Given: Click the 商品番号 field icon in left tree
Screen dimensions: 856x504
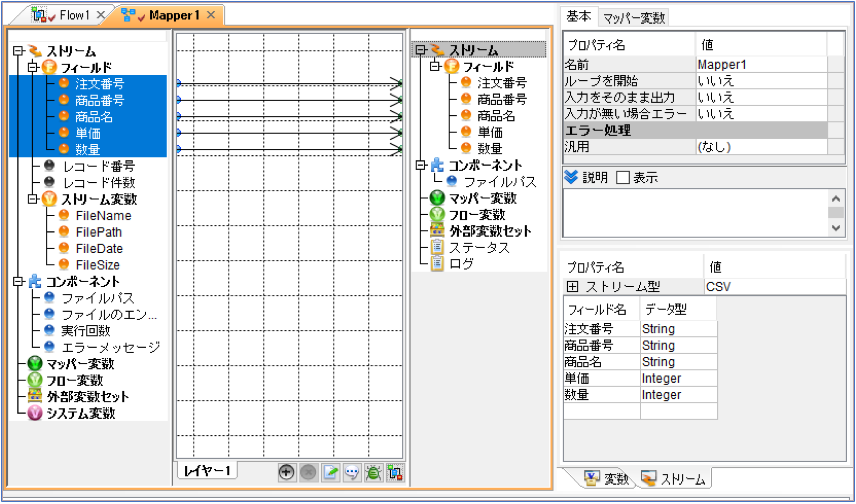Looking at the screenshot, I should click(64, 100).
